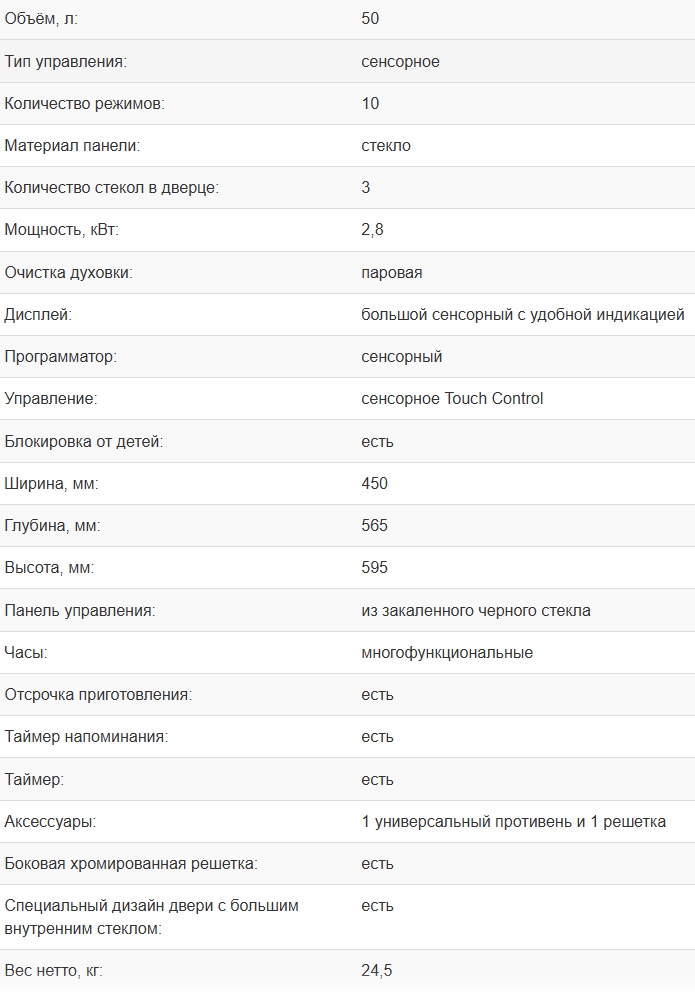Screen dimensions: 695x997
Task: Select the 'паровая' oven cleaning value
Action: (391, 273)
